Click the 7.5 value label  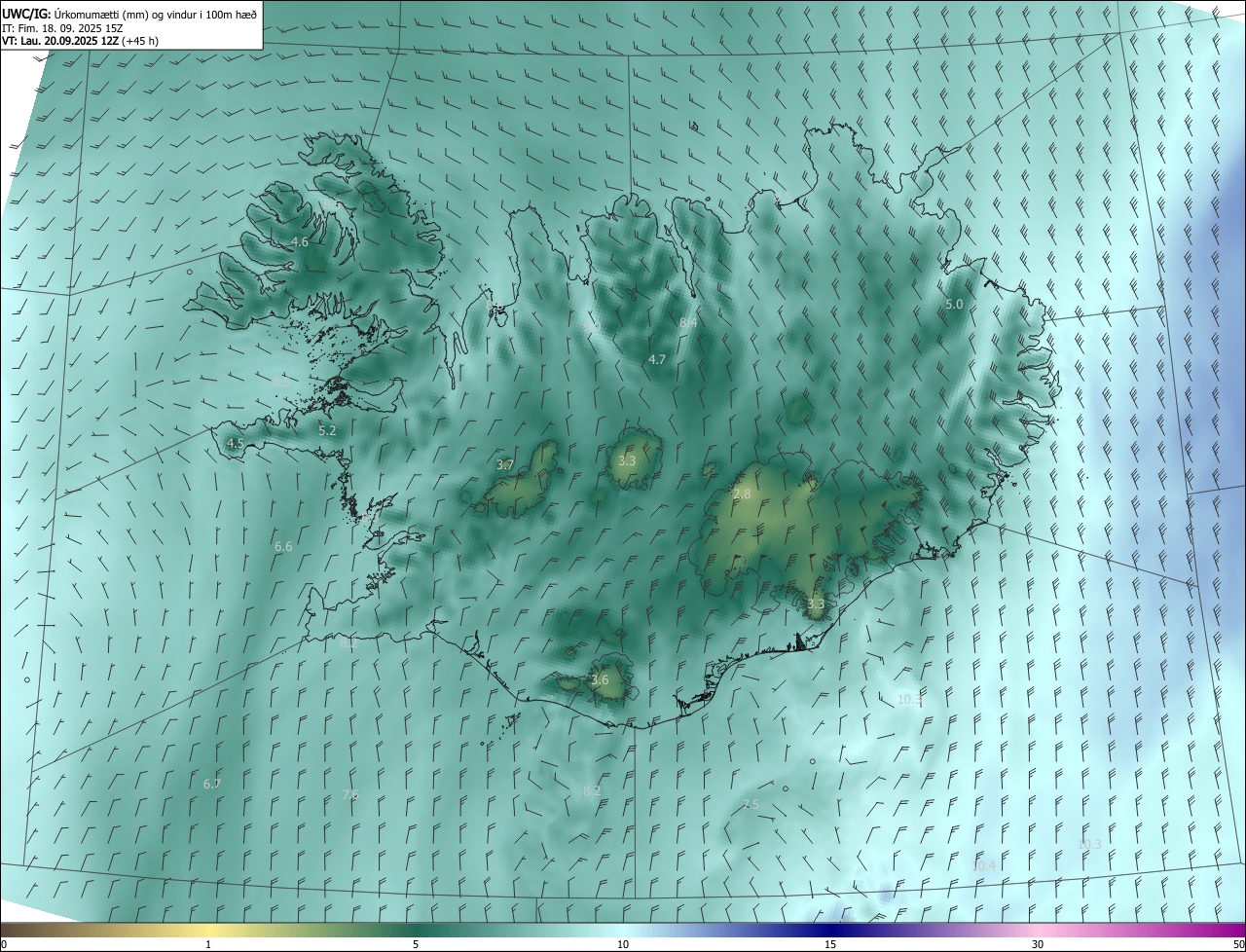(x=751, y=804)
